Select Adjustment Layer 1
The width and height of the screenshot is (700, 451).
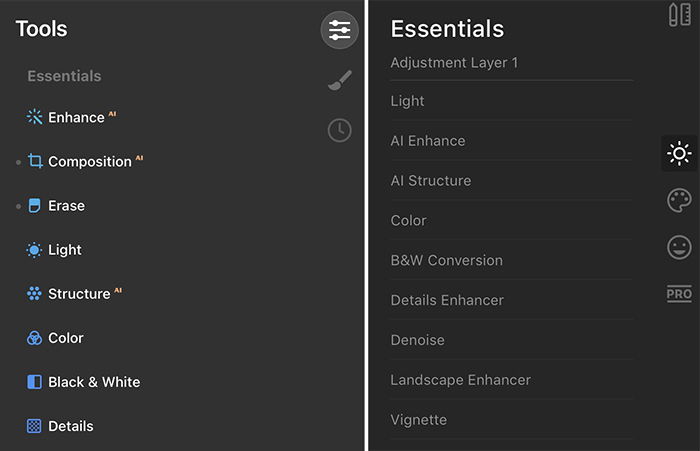454,63
